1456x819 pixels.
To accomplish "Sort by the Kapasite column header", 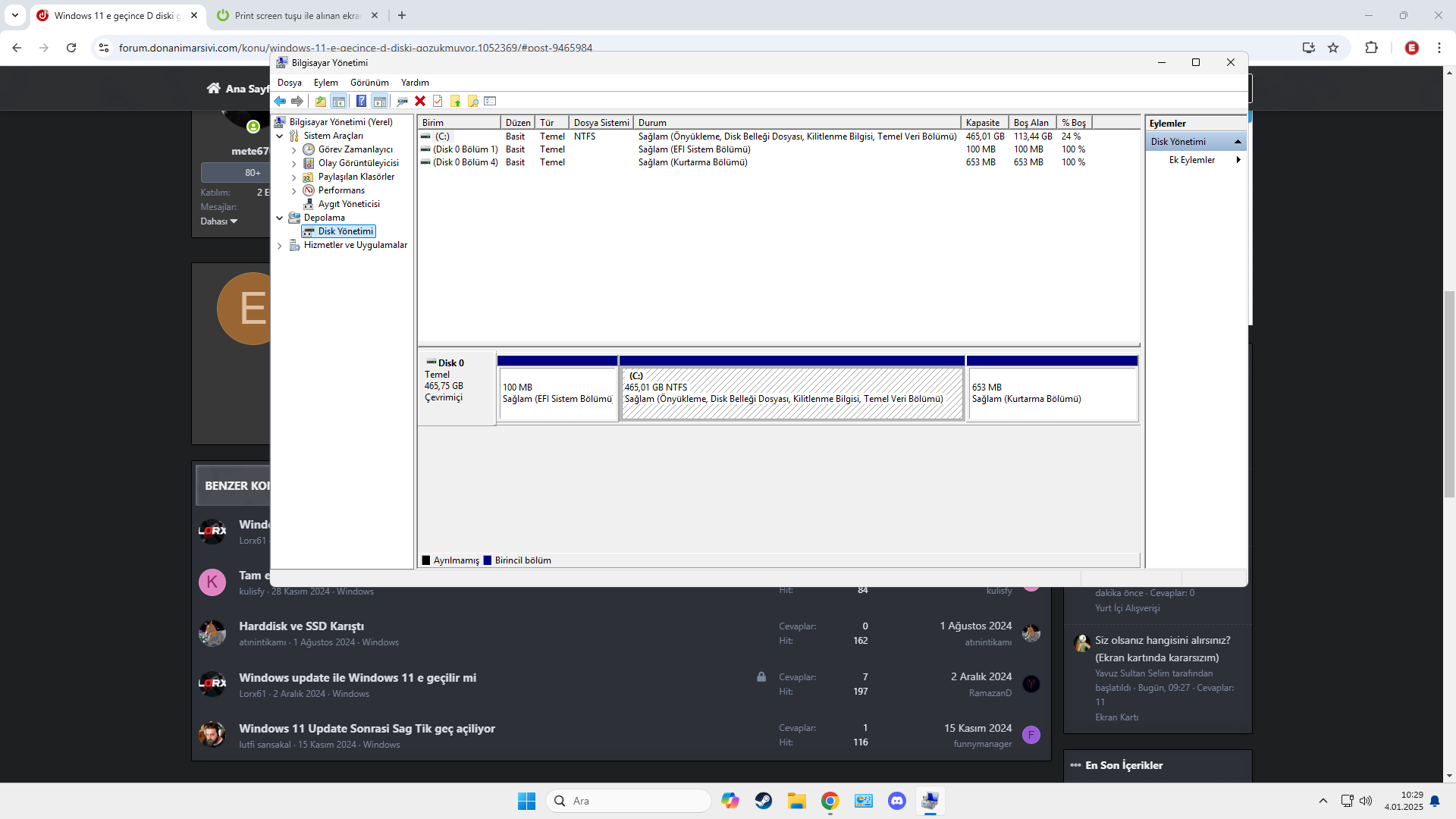I will coord(984,123).
